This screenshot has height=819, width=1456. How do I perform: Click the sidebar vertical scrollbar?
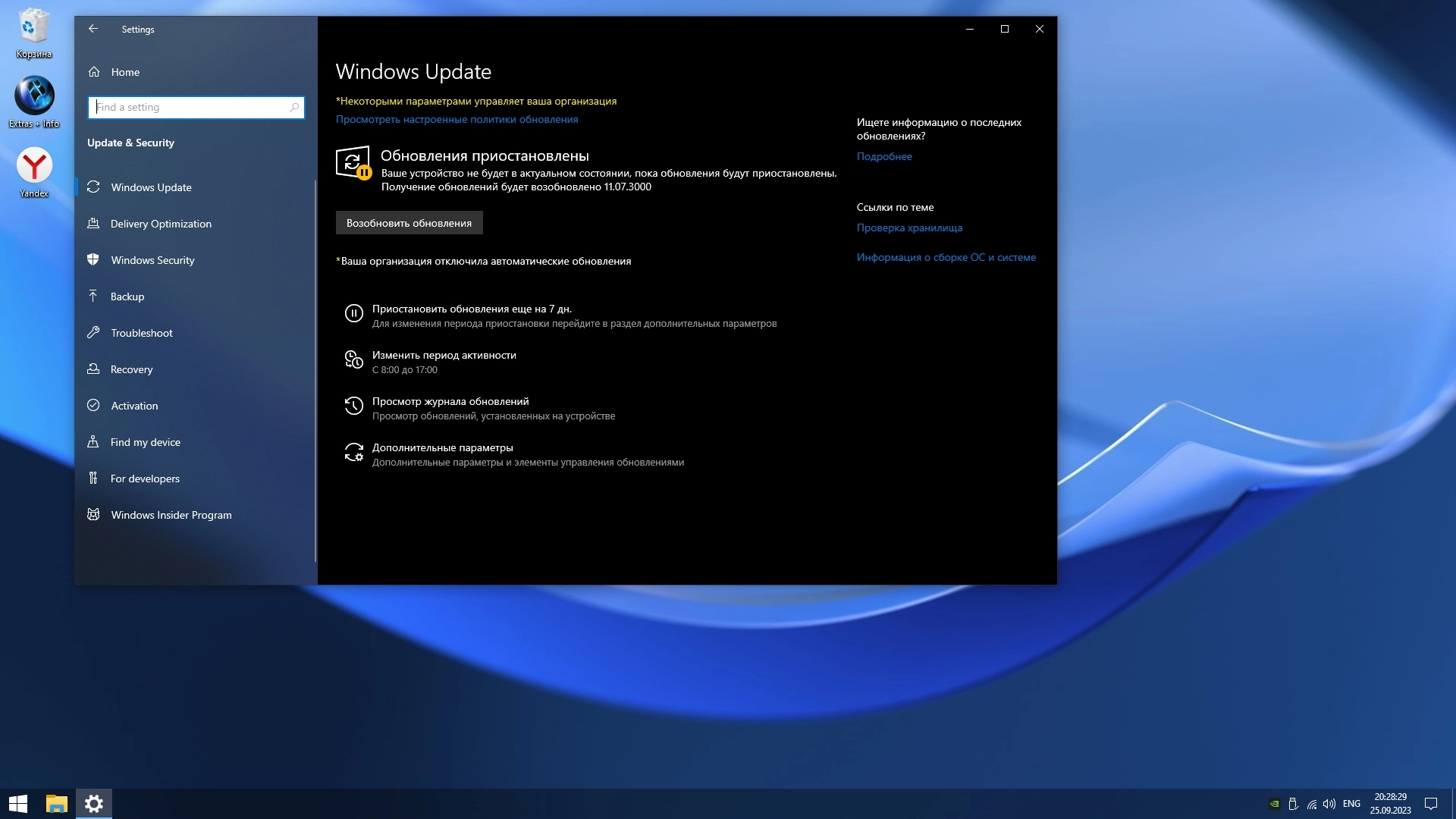[315, 370]
